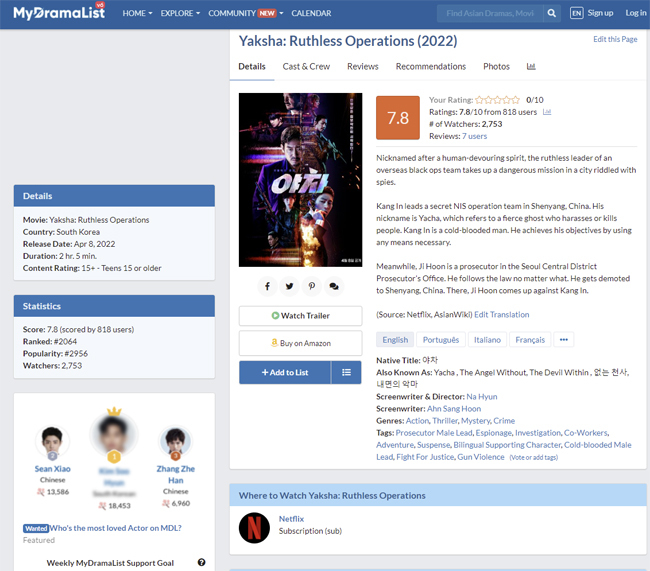Click the Suspense tag
The width and height of the screenshot is (650, 571).
(434, 445)
